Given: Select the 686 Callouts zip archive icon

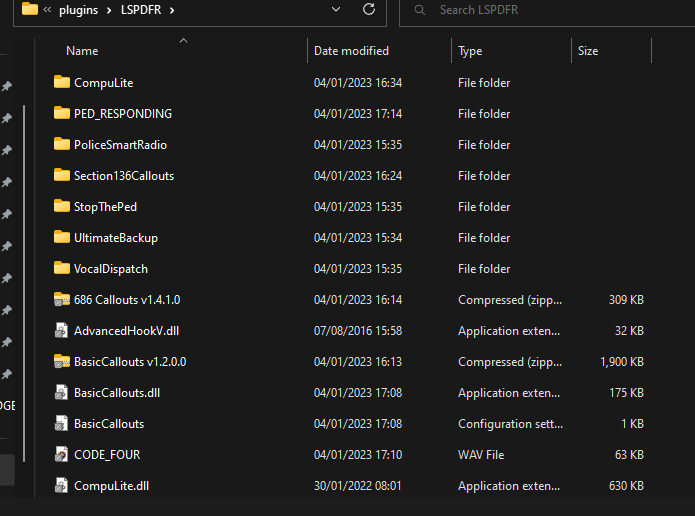Looking at the screenshot, I should click(x=62, y=299).
